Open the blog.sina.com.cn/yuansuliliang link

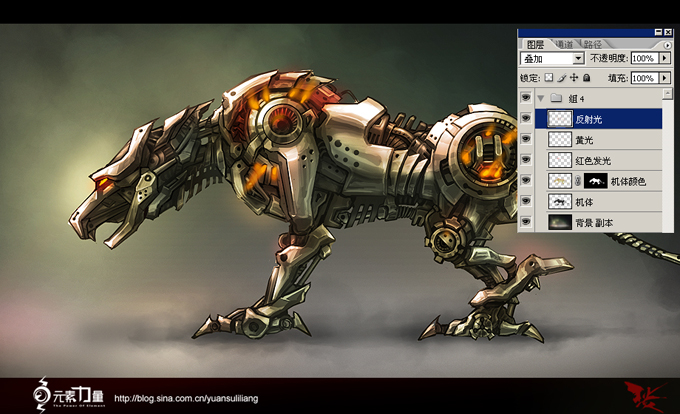(x=186, y=398)
